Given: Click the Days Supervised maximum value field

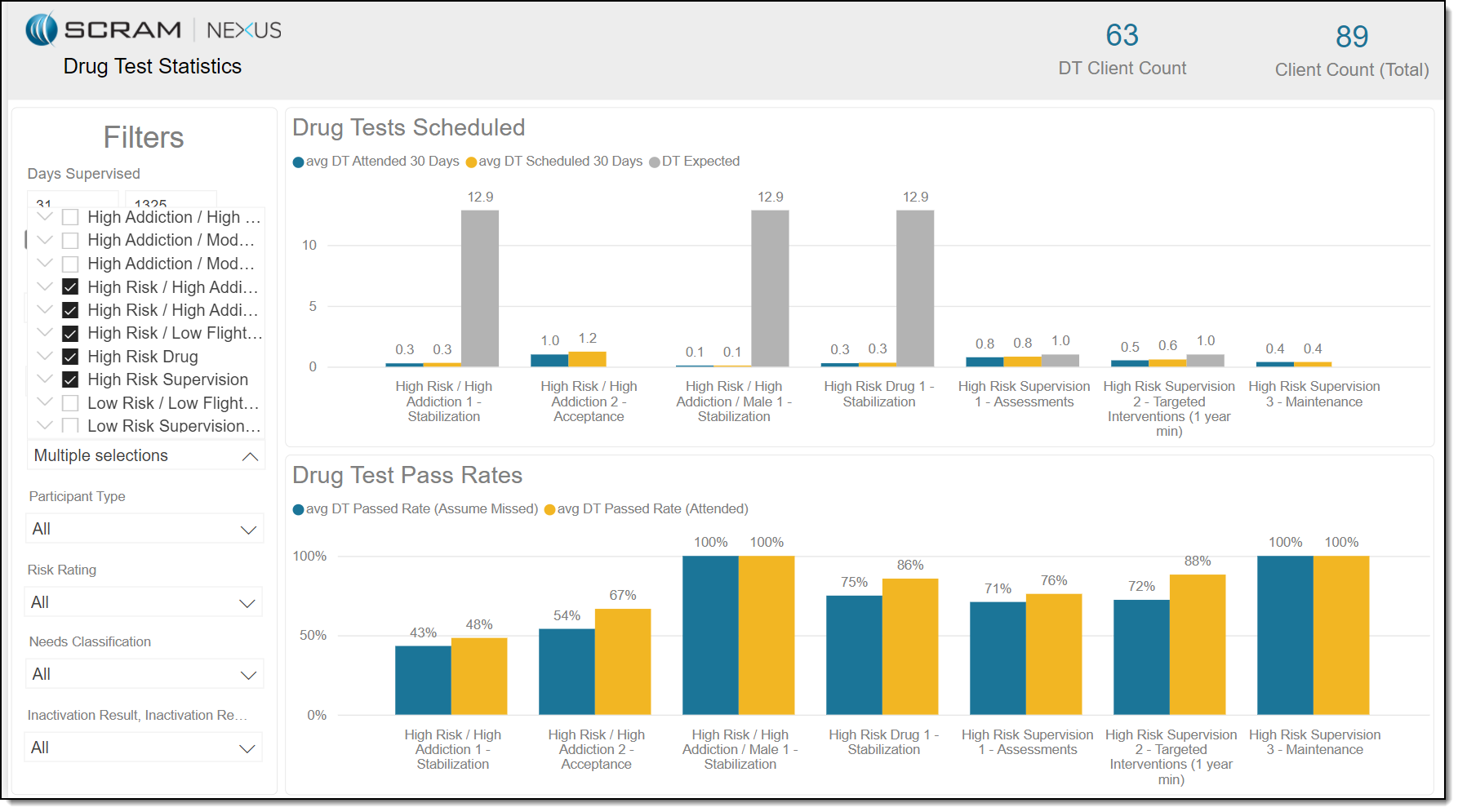Looking at the screenshot, I should (171, 201).
